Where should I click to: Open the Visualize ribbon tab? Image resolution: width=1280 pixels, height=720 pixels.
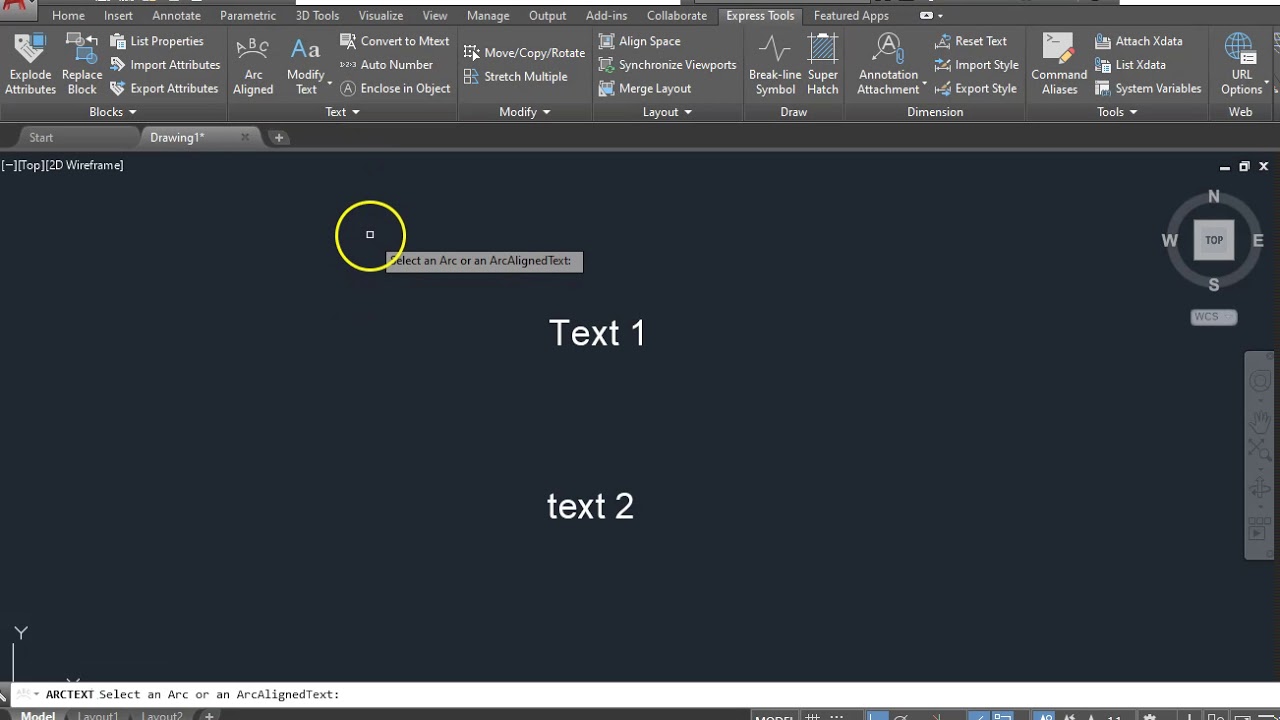[x=381, y=16]
